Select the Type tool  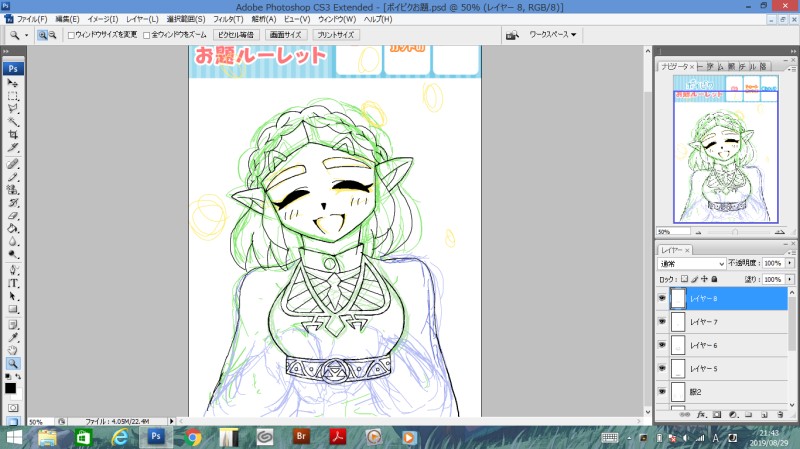13,283
